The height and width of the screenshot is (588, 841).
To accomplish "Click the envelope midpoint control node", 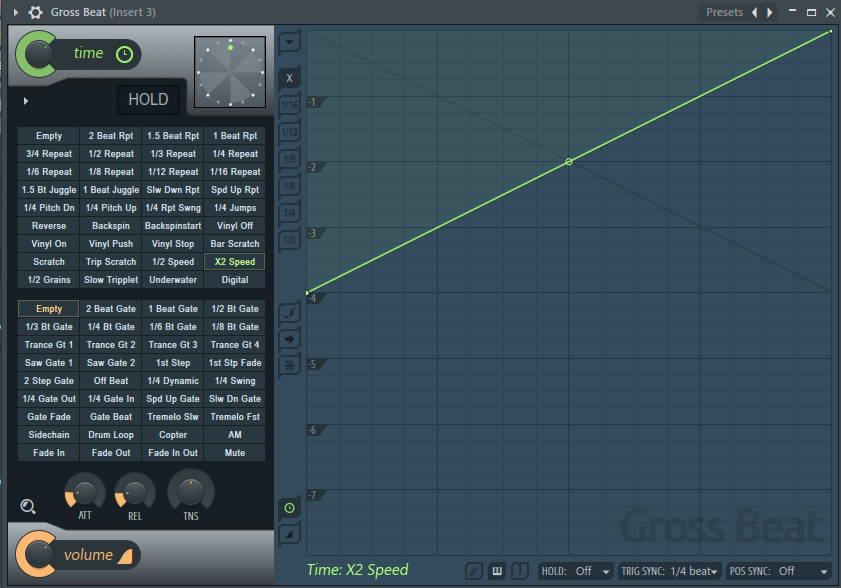I will (x=569, y=161).
